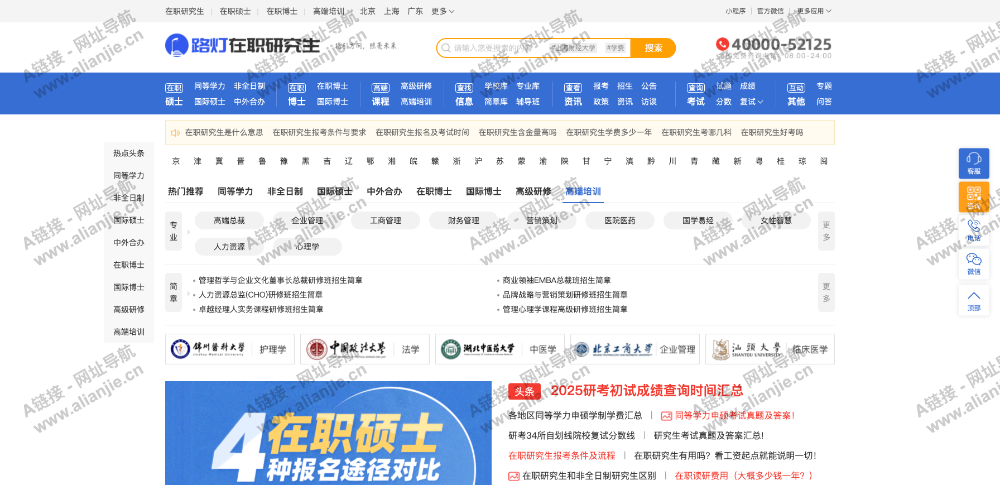Select the 心理学 major tag
Image resolution: width=1000 pixels, height=485 pixels.
click(x=307, y=246)
